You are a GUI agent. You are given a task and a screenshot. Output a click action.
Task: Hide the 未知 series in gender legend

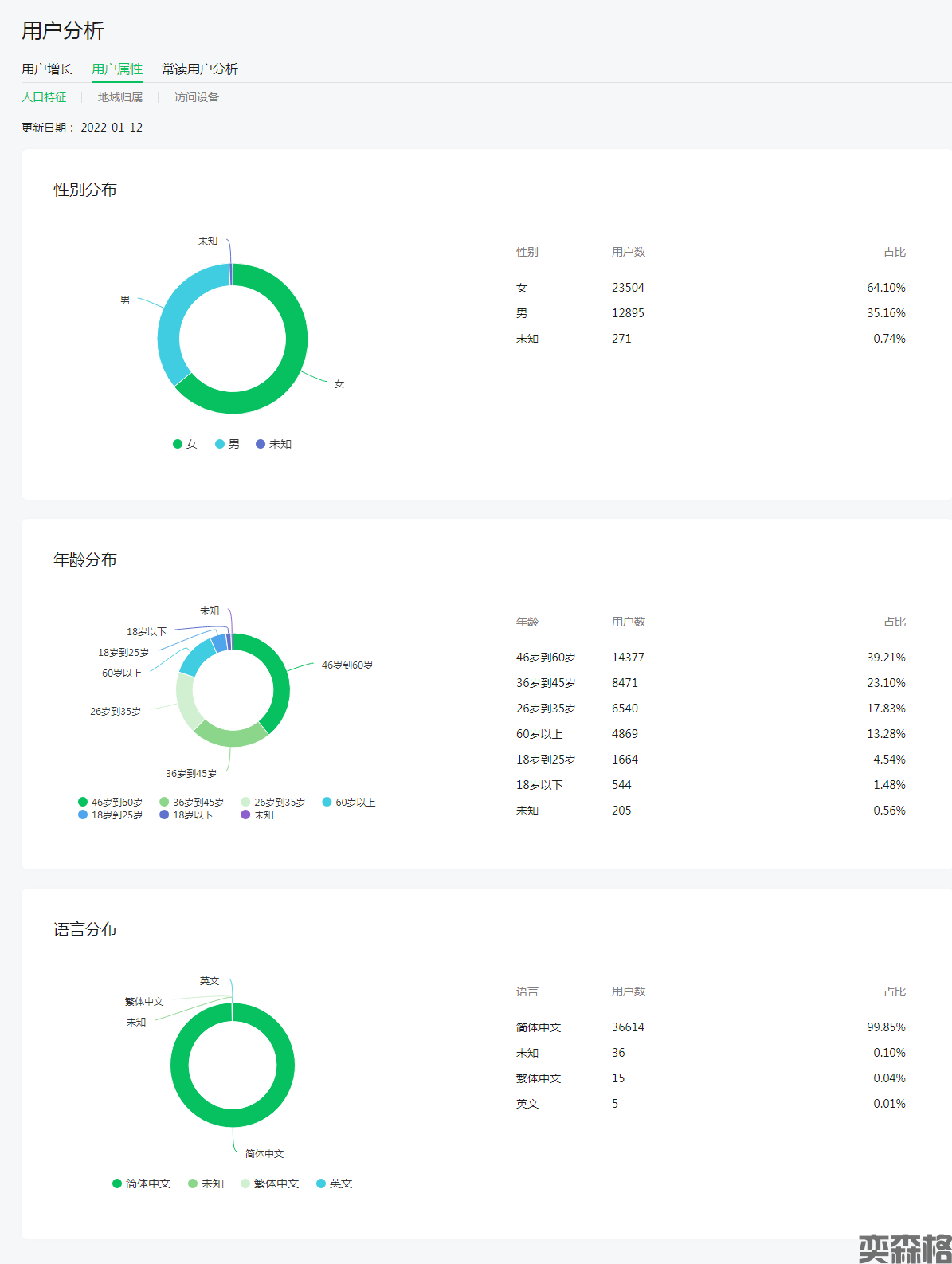[x=274, y=444]
